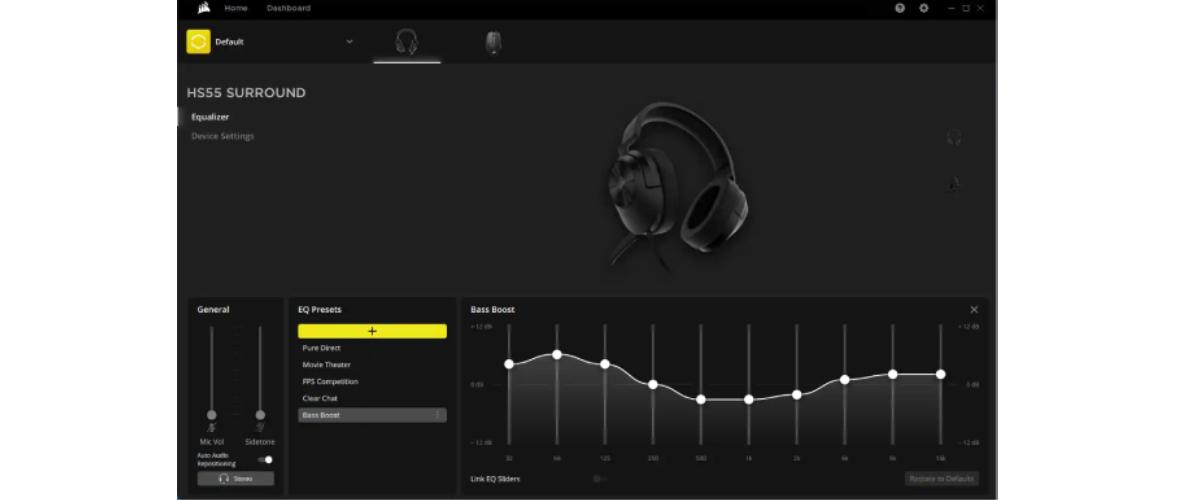
Task: Open Device Settings section
Action: pos(223,136)
